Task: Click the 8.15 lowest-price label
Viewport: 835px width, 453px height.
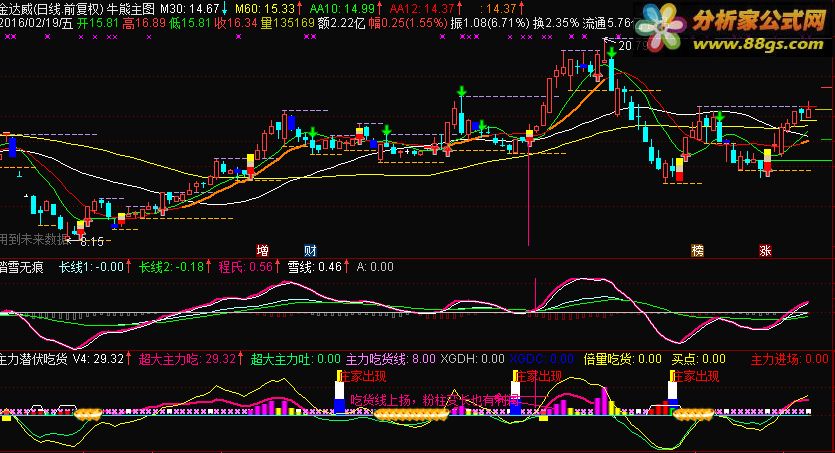Action: click(x=92, y=242)
